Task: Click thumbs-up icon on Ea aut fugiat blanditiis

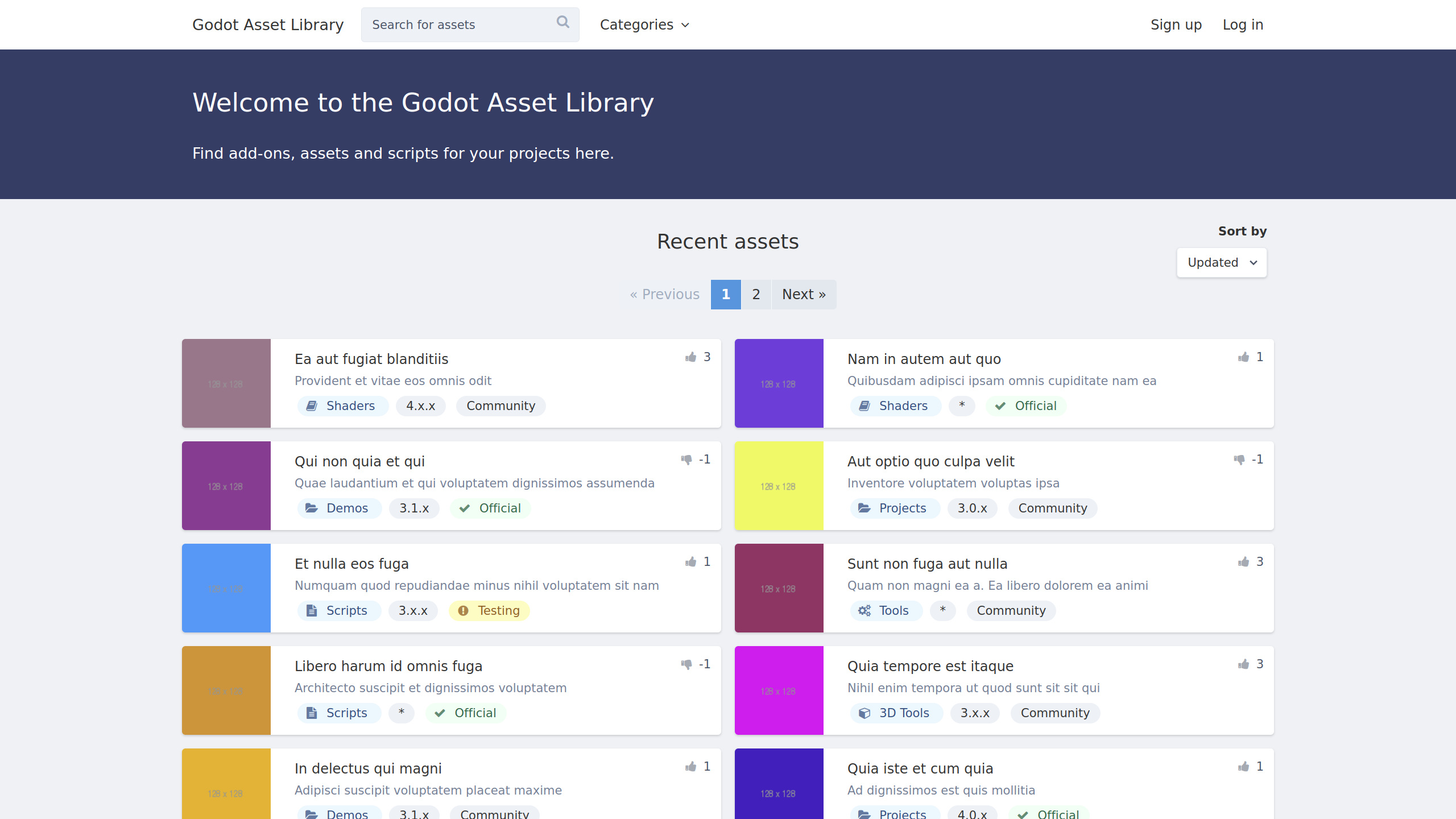Action: pos(691,357)
